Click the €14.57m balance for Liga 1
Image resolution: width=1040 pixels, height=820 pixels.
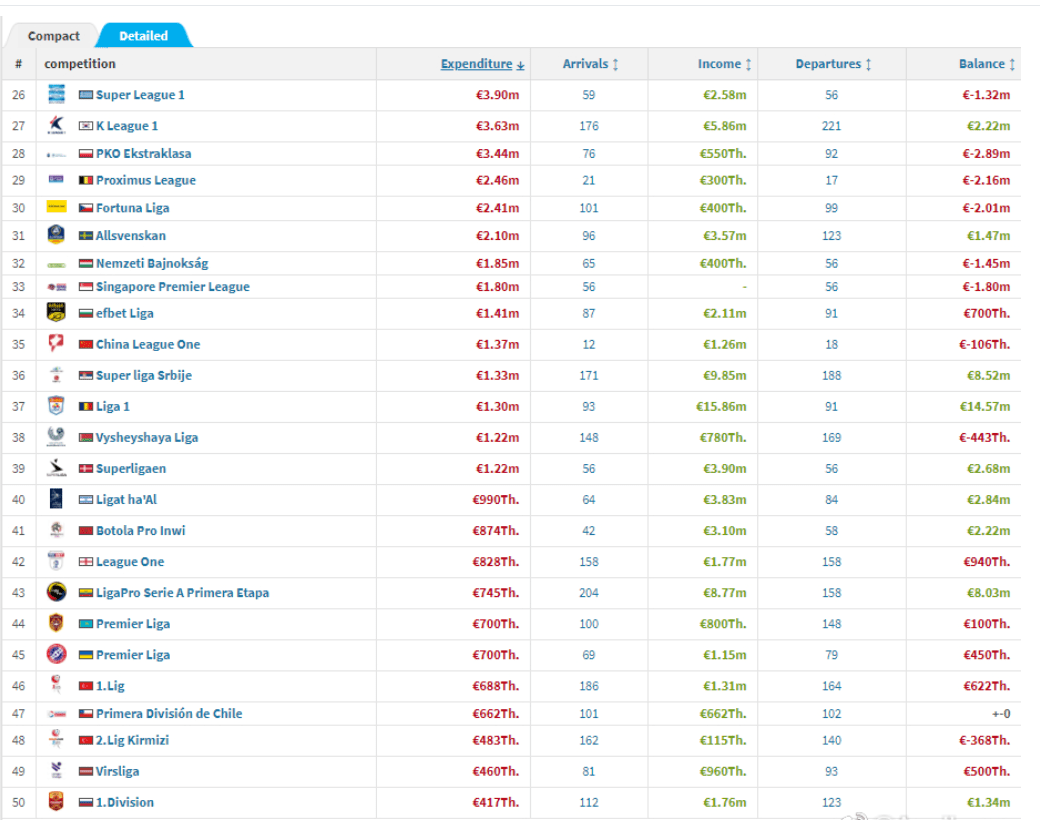point(985,407)
